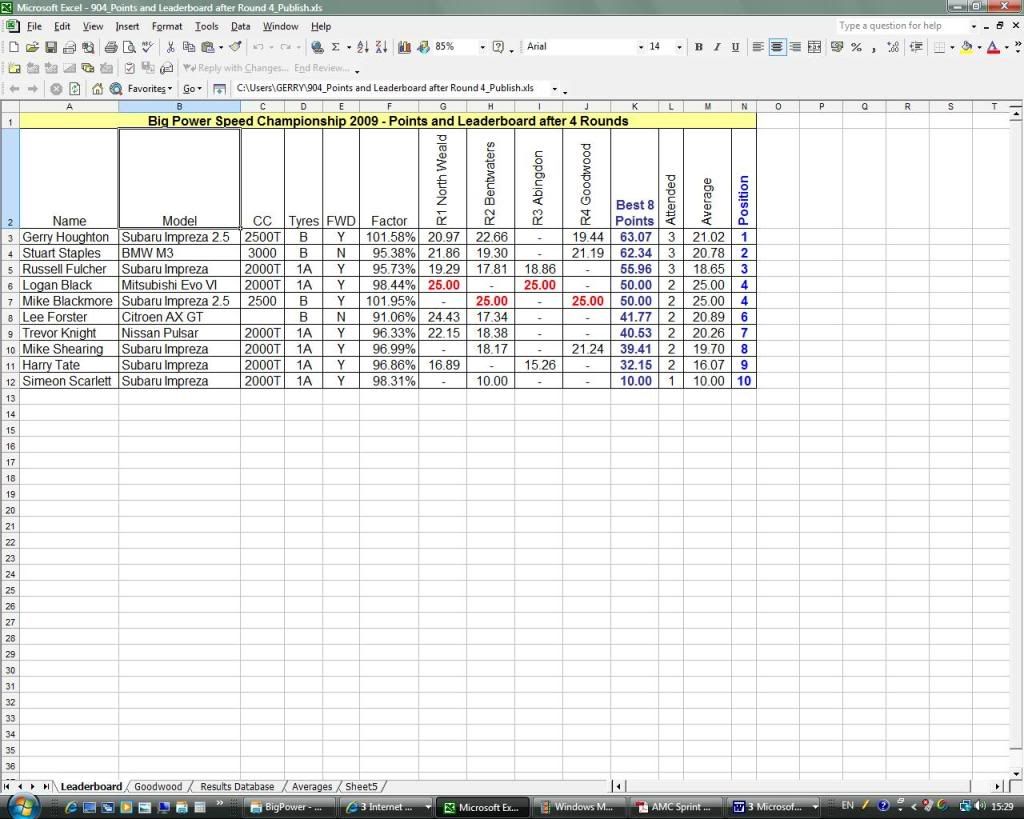Toggle Center alignment
This screenshot has height=819, width=1024.
click(x=776, y=47)
